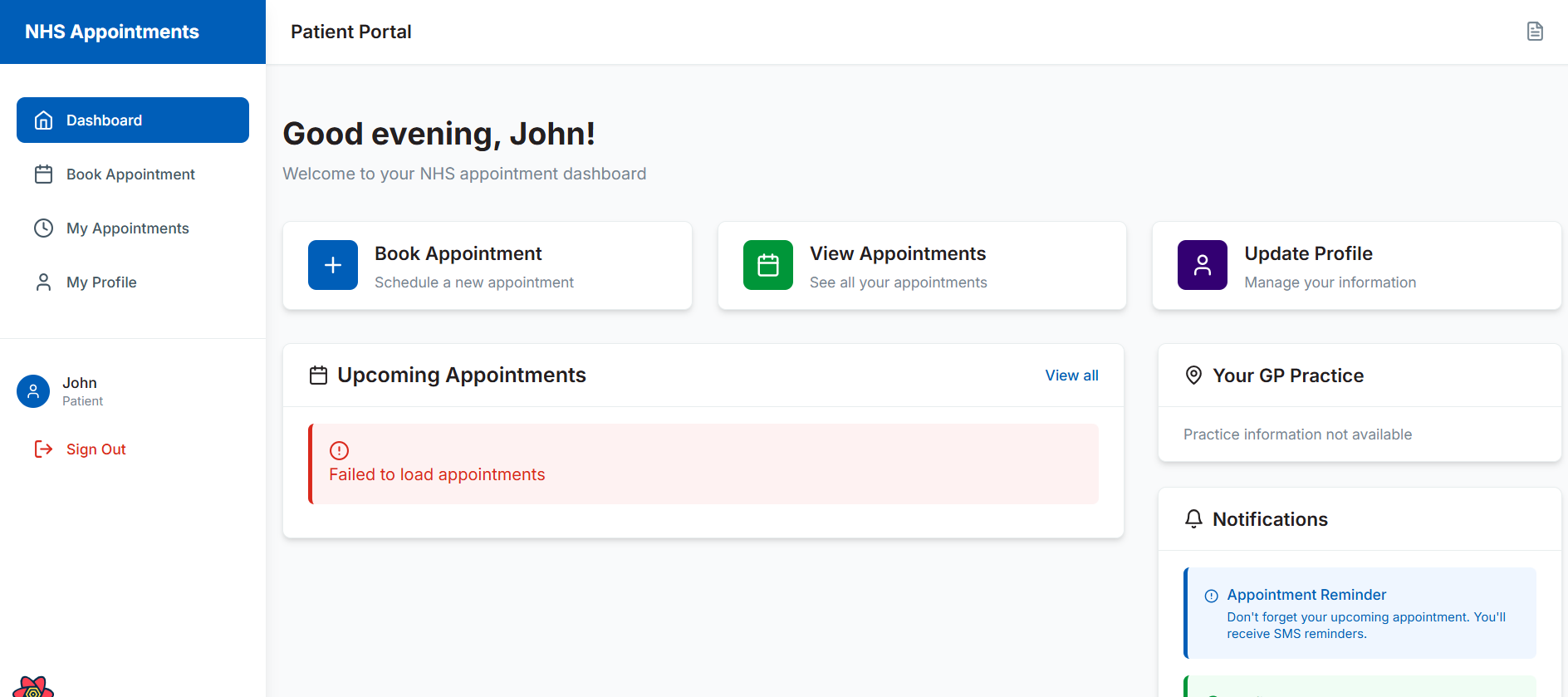
Task: Click the red alert icon in the error banner
Action: [339, 450]
